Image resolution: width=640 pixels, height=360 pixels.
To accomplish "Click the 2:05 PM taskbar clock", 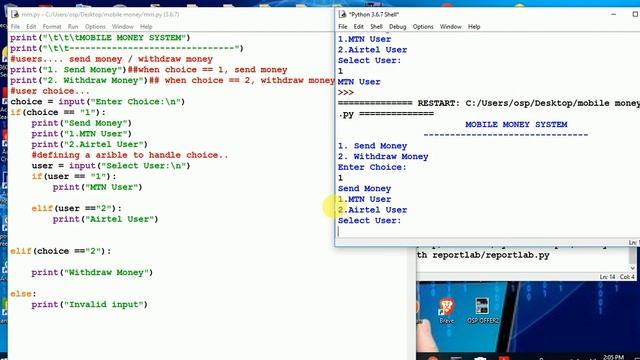I will pos(613,357).
